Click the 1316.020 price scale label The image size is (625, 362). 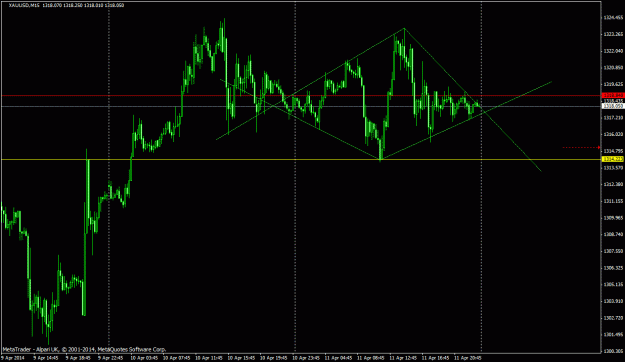(x=613, y=134)
